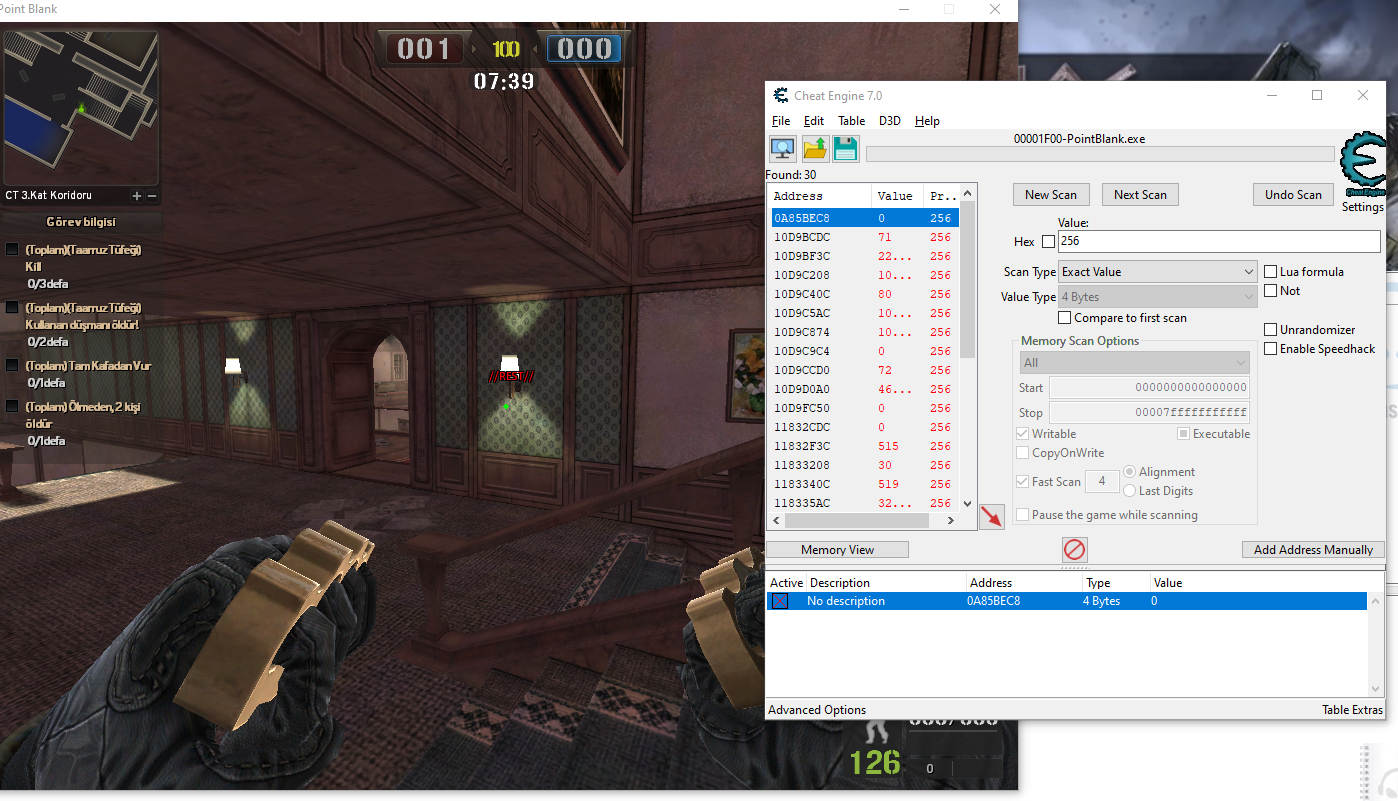The width and height of the screenshot is (1398, 801).
Task: Click the red no-entry icon to clear the address list
Action: pos(1074,549)
